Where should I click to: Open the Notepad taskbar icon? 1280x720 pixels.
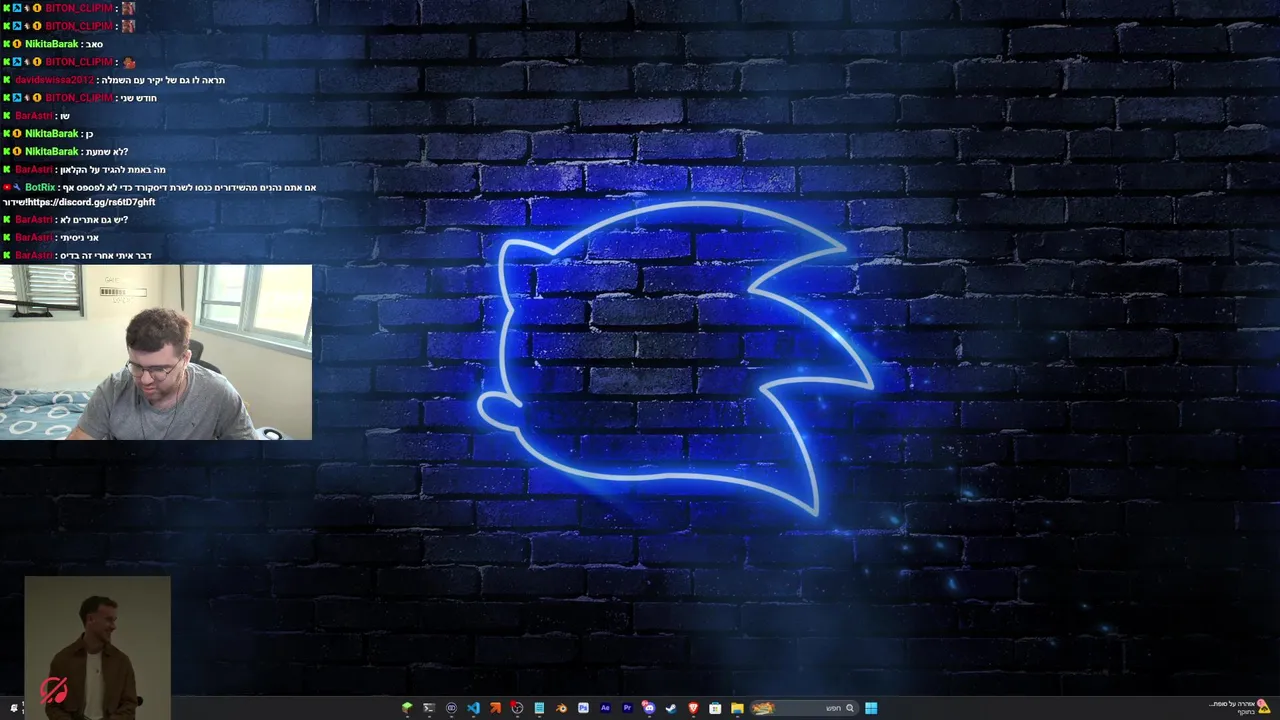(x=539, y=708)
